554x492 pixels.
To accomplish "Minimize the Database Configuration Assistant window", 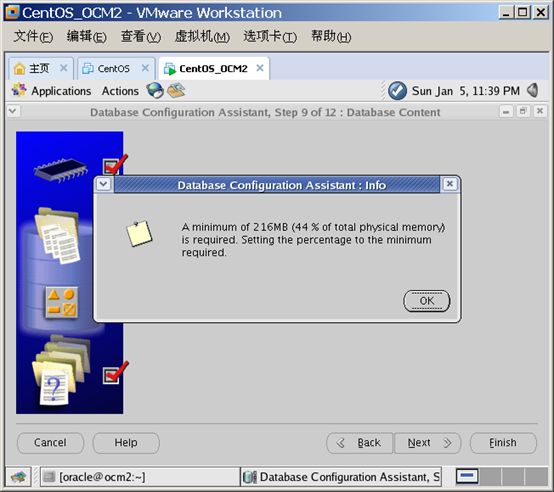I will click(506, 112).
